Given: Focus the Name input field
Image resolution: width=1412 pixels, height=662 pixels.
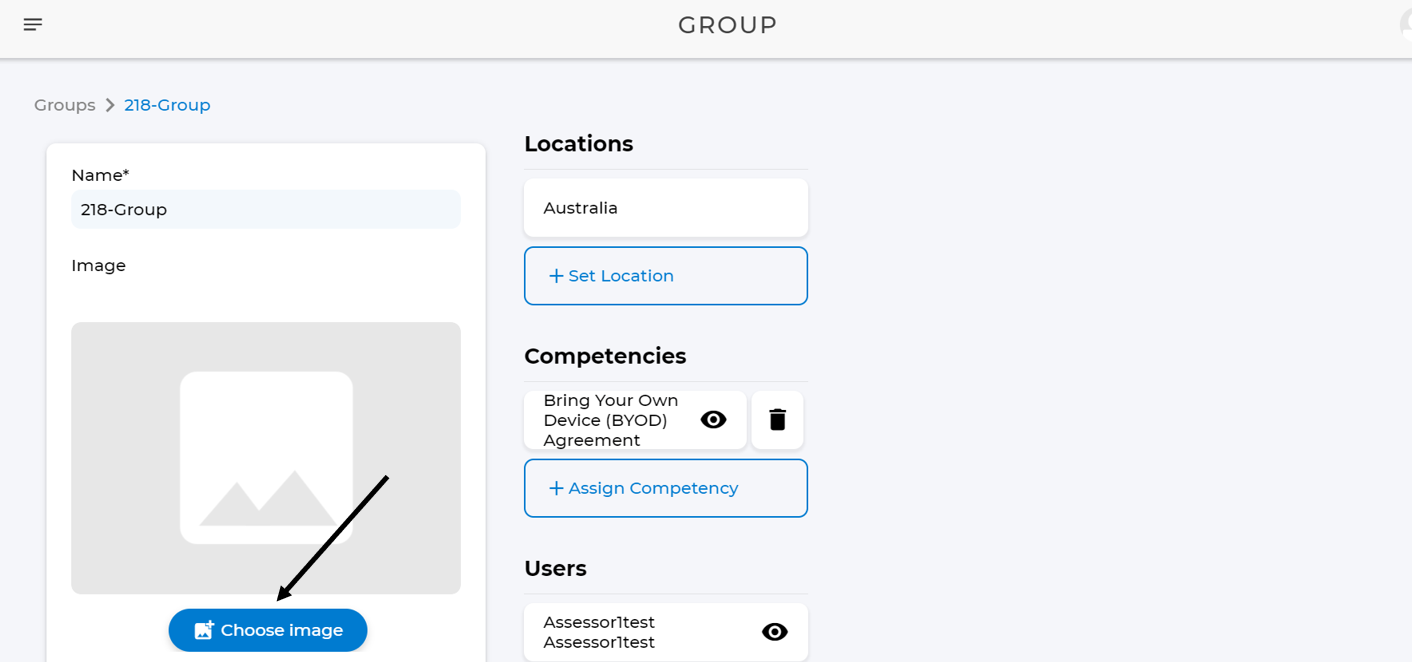Looking at the screenshot, I should coord(266,210).
